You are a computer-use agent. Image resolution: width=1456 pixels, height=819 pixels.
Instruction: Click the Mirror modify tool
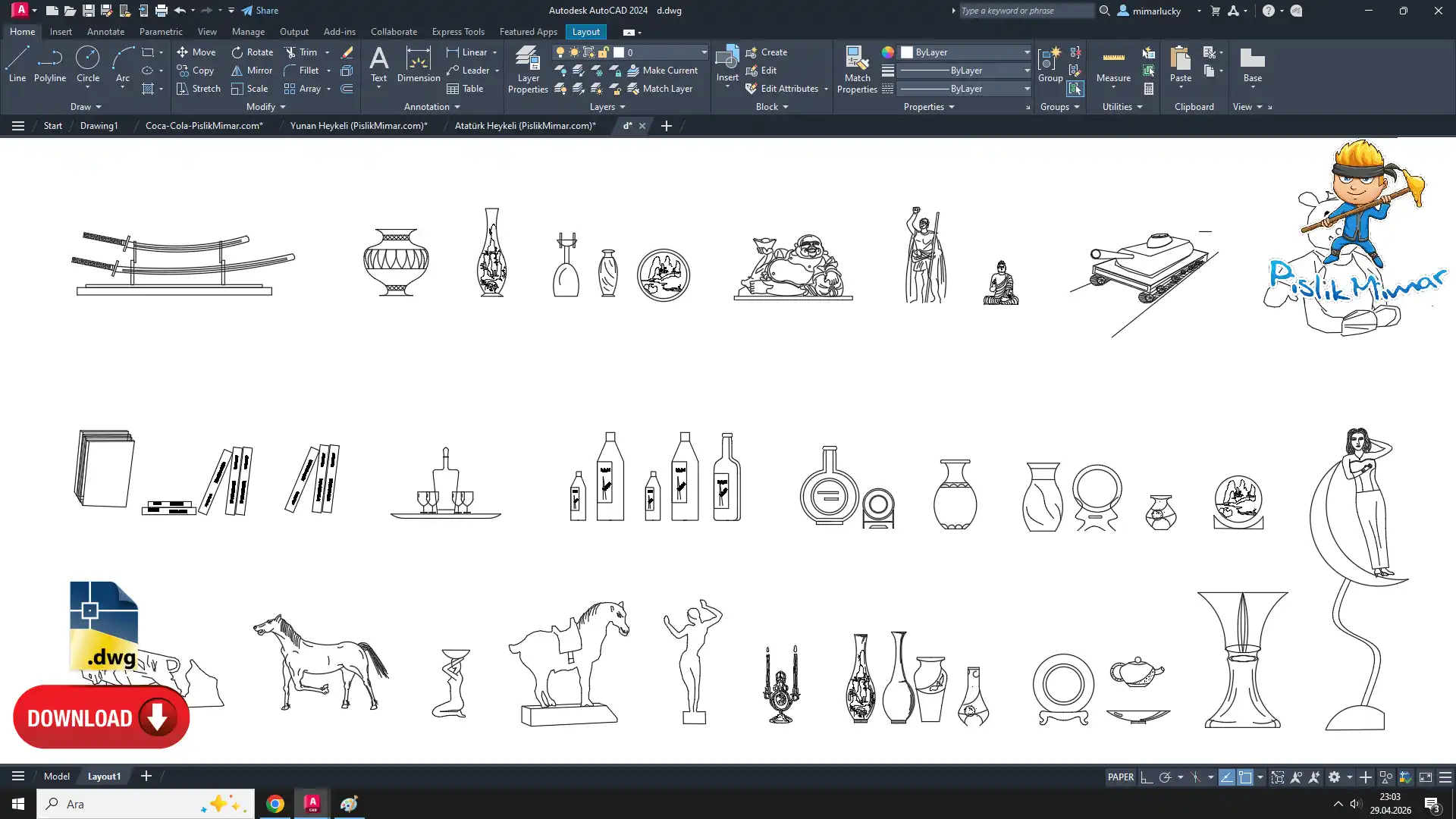[252, 70]
